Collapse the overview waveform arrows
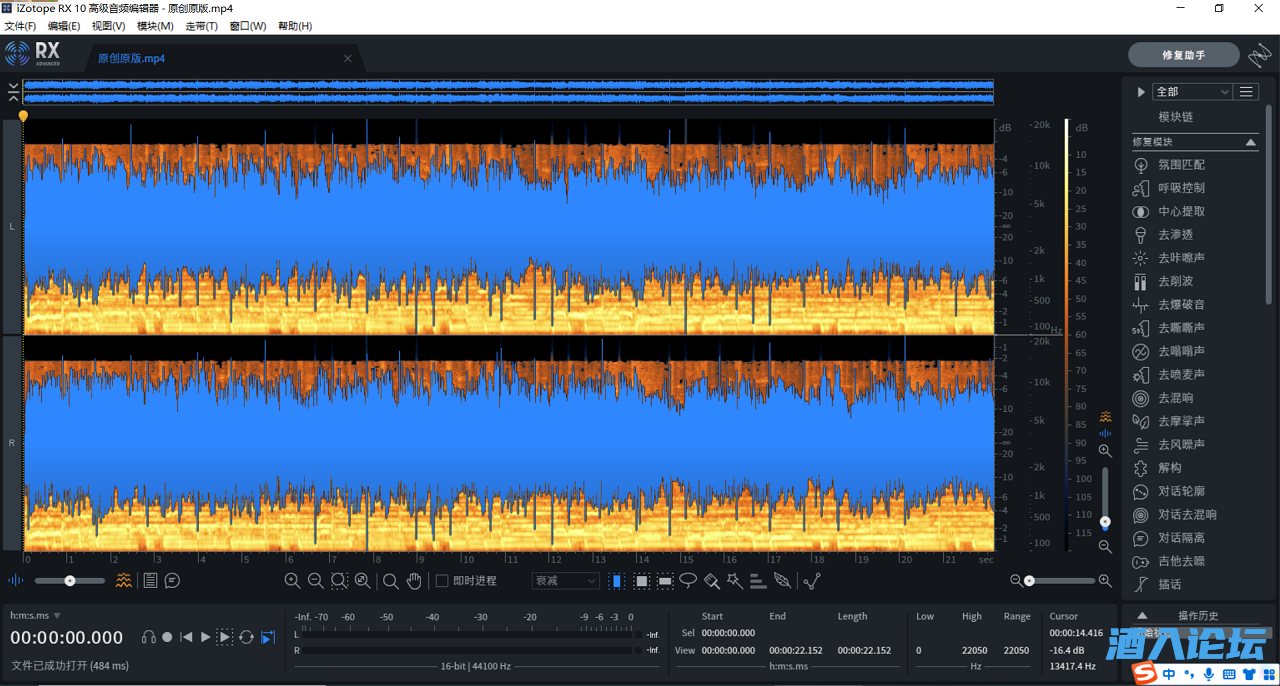Viewport: 1280px width, 686px height. point(13,92)
